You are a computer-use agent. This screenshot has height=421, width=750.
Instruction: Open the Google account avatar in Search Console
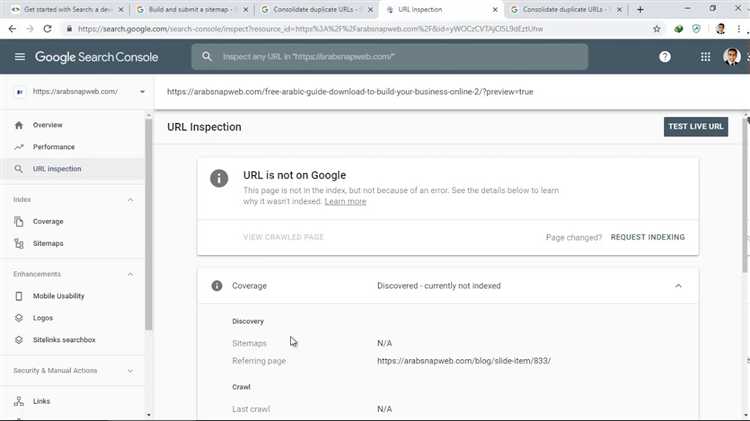[x=732, y=57]
